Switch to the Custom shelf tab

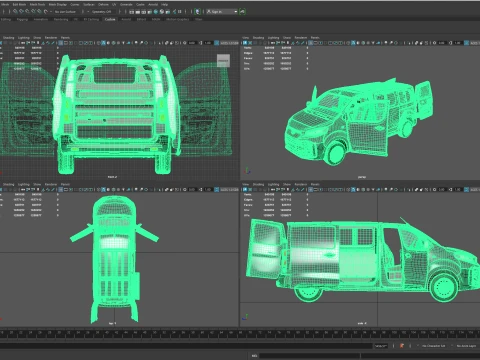(110, 19)
